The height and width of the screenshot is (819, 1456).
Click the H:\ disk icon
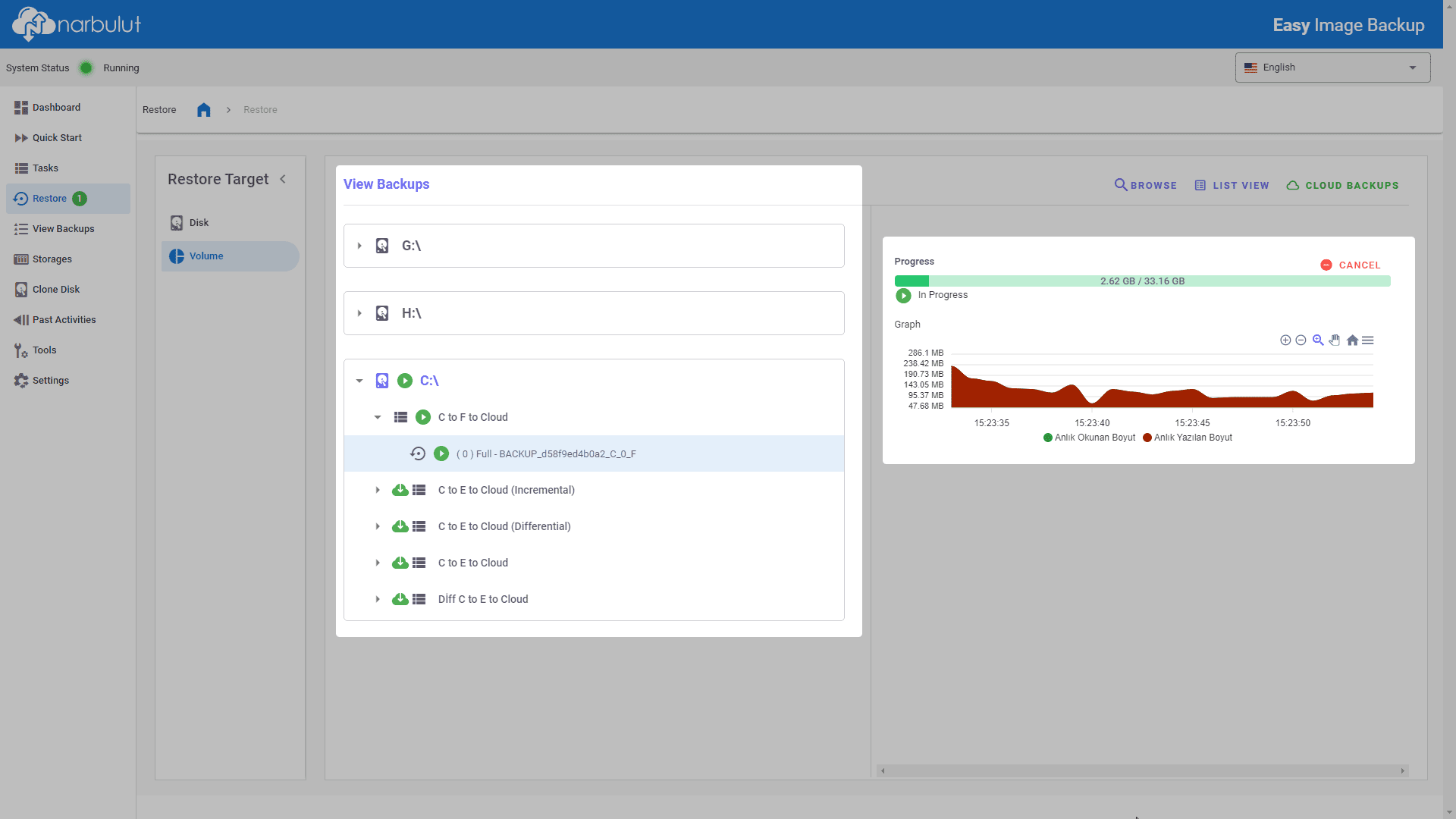(382, 313)
